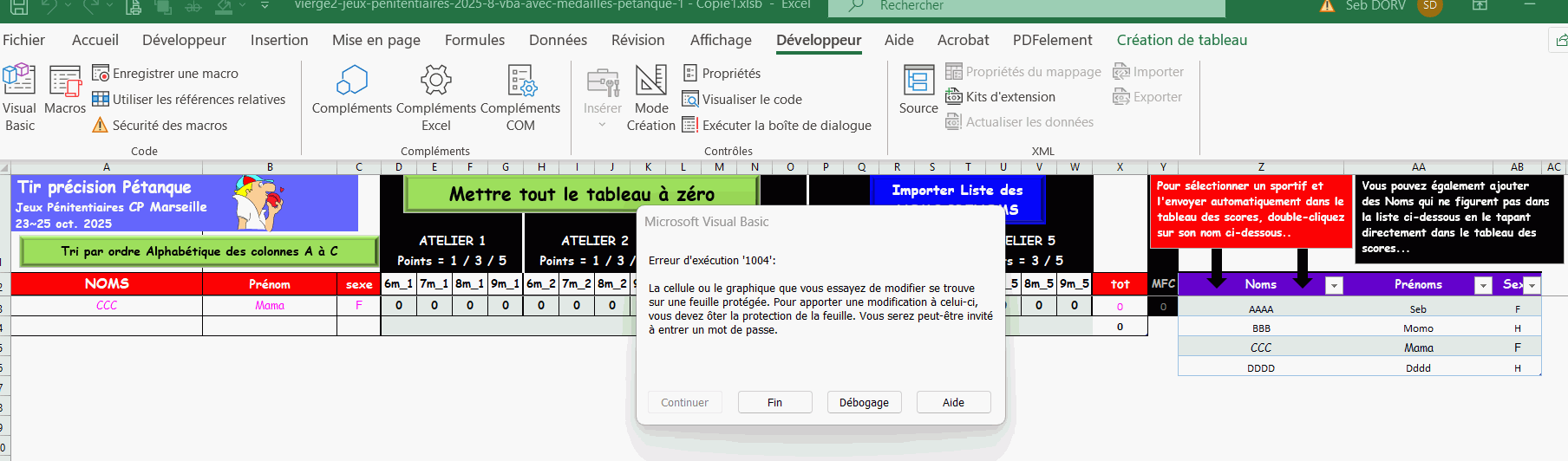Click the strikethrough icon in quick access toolbar
This screenshot has width=1568, height=461.
193,6
